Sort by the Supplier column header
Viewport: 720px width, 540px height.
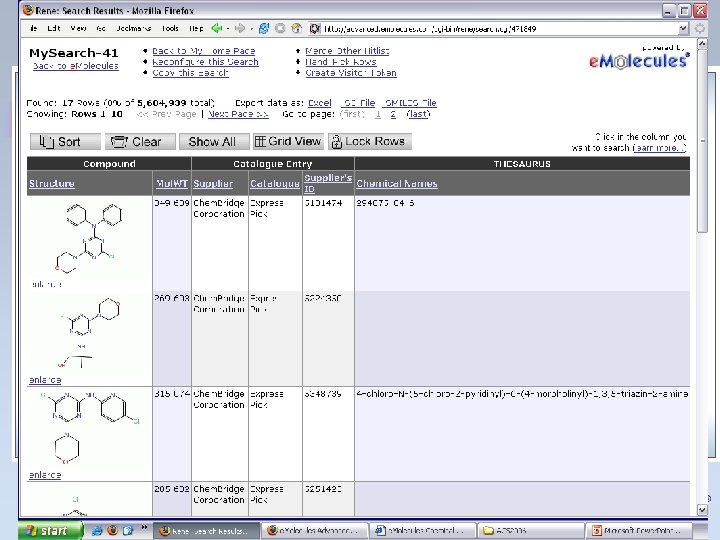[x=213, y=184]
